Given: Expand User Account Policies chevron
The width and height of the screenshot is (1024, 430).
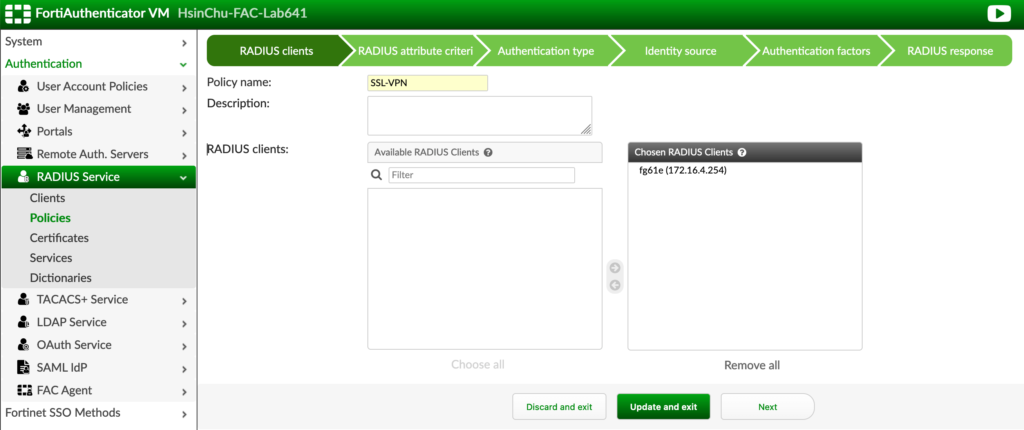Looking at the screenshot, I should pos(184,88).
